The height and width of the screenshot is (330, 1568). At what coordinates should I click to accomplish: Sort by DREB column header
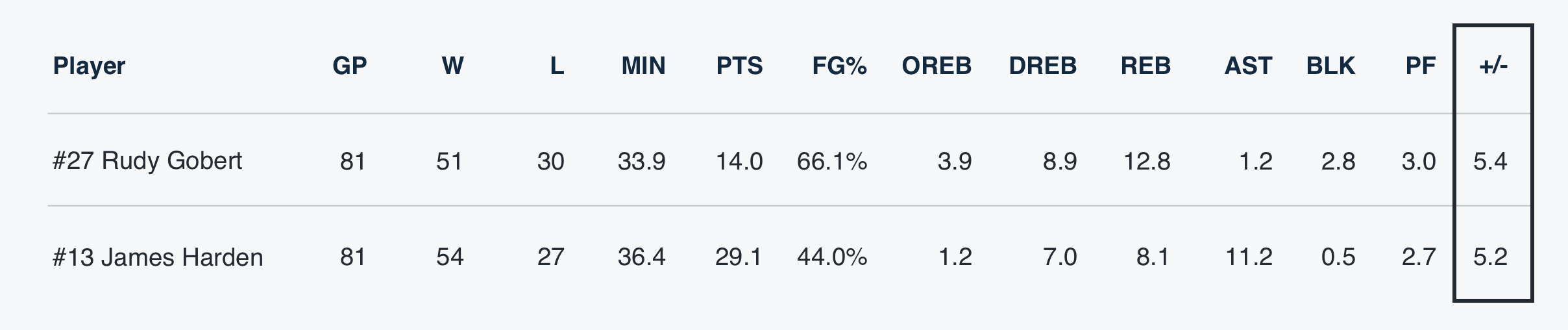tap(1042, 66)
